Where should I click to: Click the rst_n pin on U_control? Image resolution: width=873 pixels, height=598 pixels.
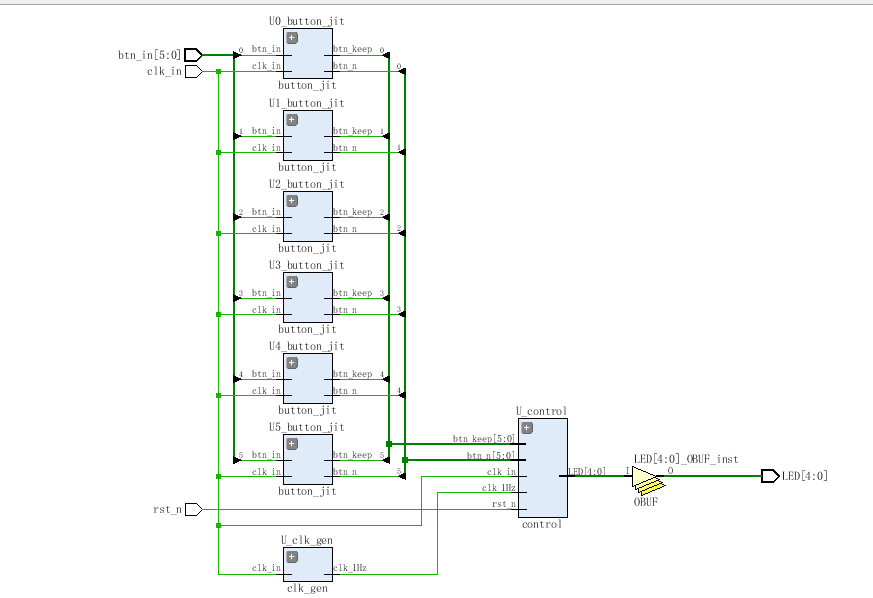click(x=503, y=504)
